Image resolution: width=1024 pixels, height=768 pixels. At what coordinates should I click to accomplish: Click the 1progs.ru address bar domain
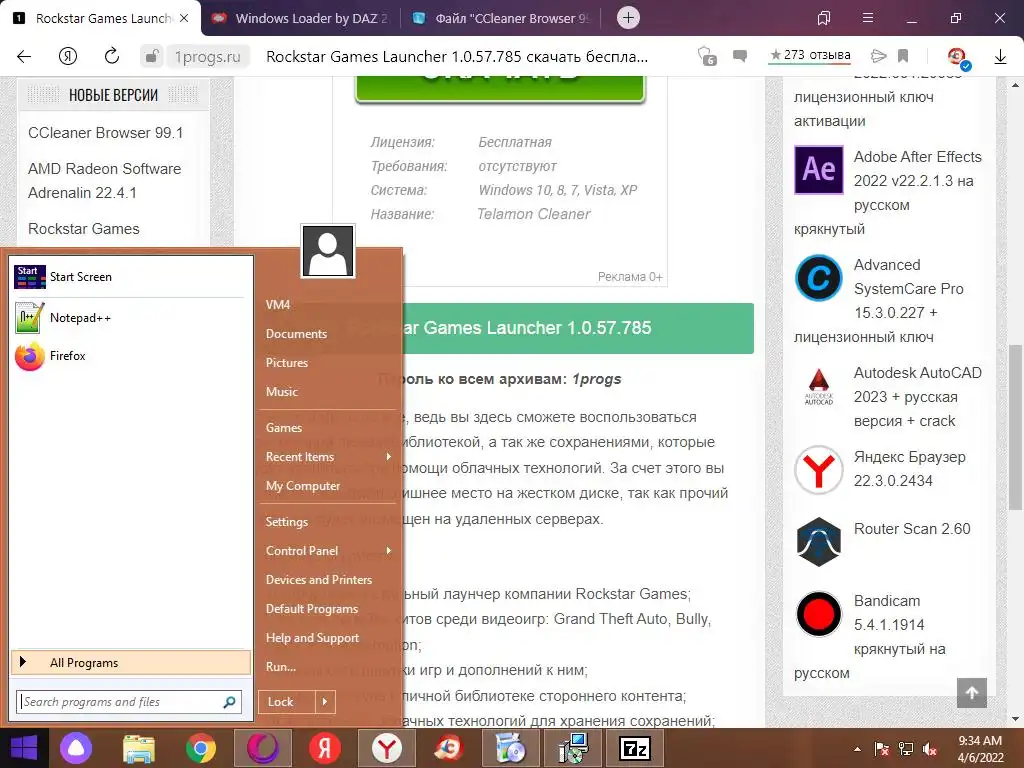(207, 57)
